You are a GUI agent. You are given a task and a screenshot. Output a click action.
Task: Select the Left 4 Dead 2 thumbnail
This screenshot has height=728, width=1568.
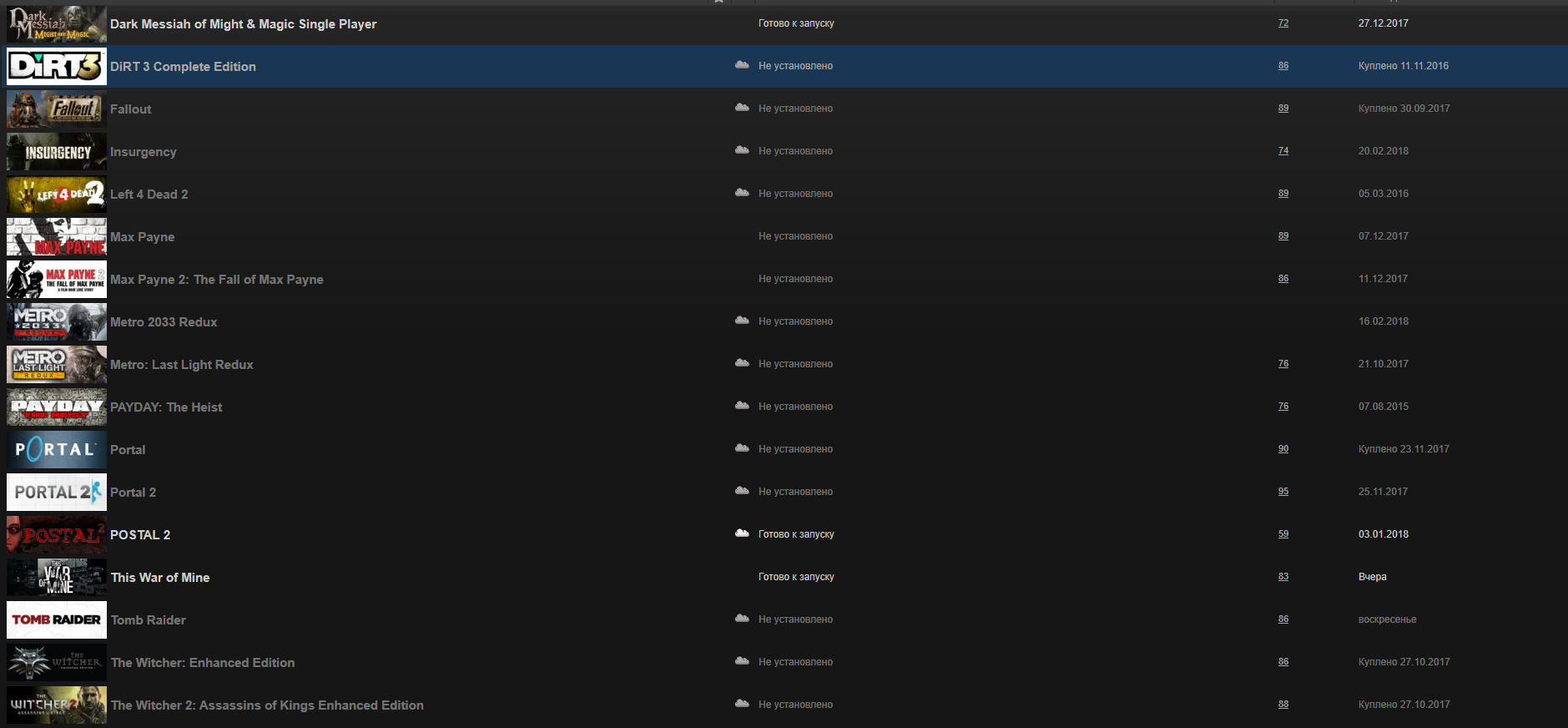(57, 194)
